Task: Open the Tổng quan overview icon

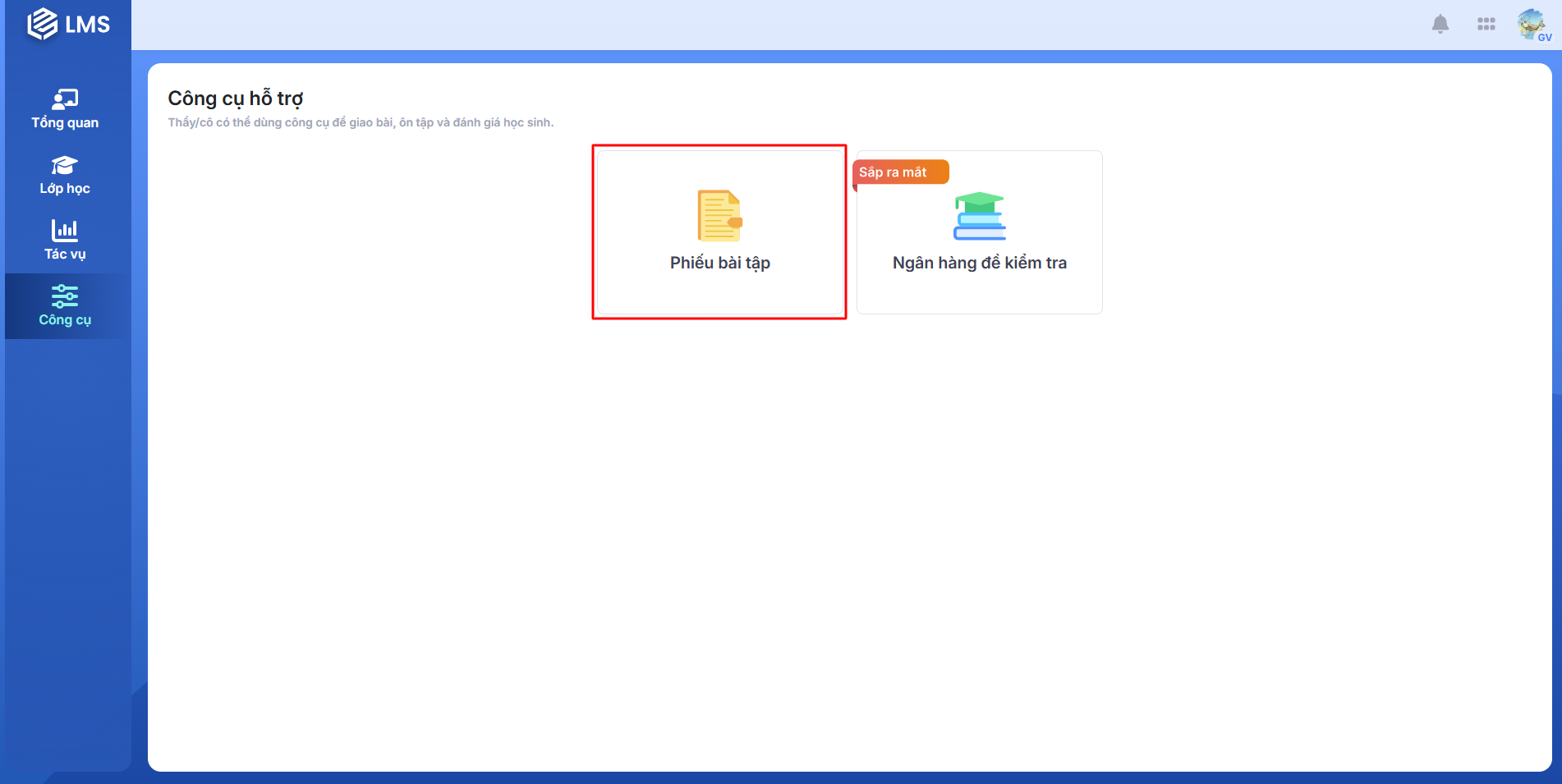Action: pyautogui.click(x=65, y=99)
